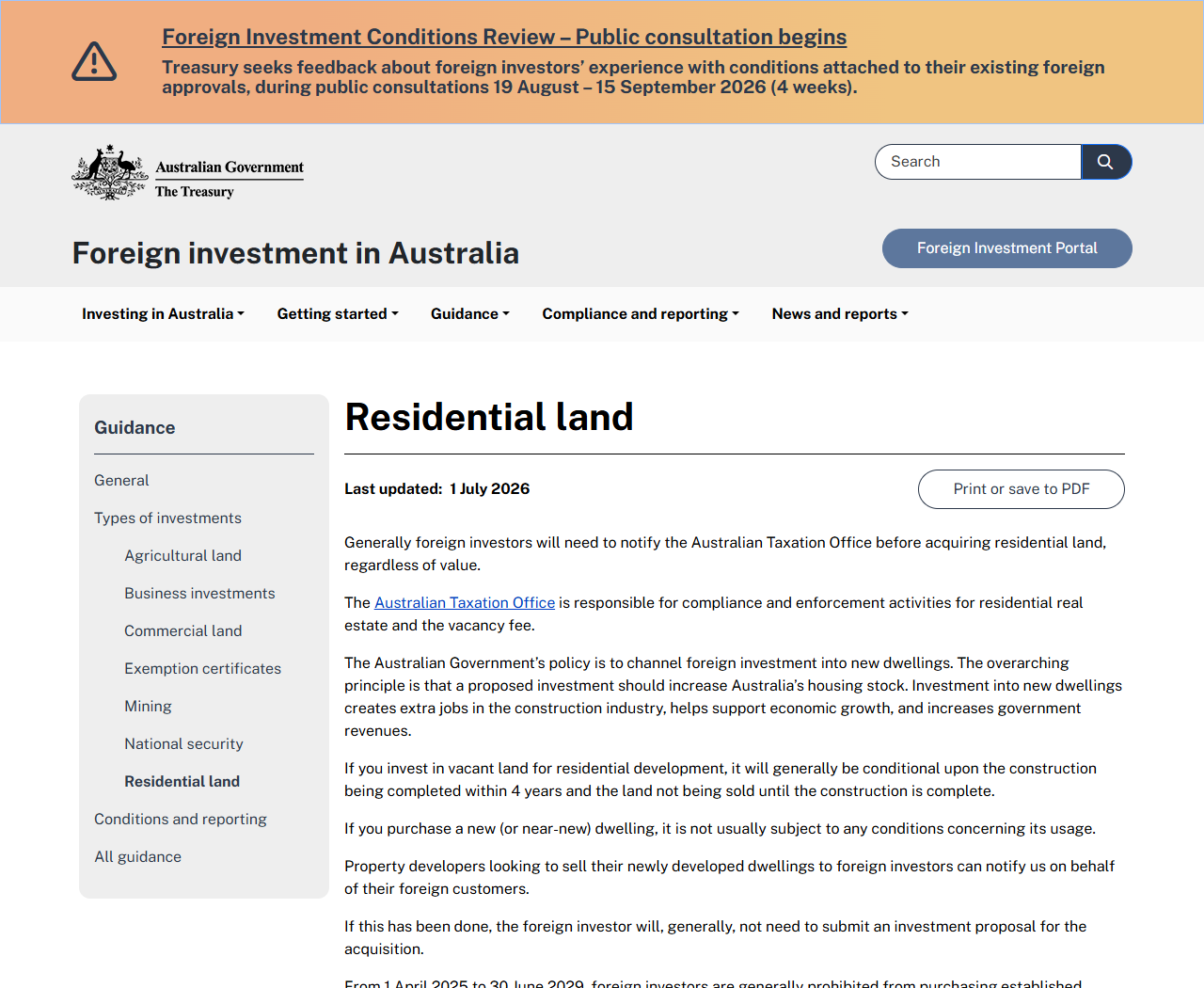Screen dimensions: 1204x988
Task: Expand the Getting started menu
Action: 338,314
